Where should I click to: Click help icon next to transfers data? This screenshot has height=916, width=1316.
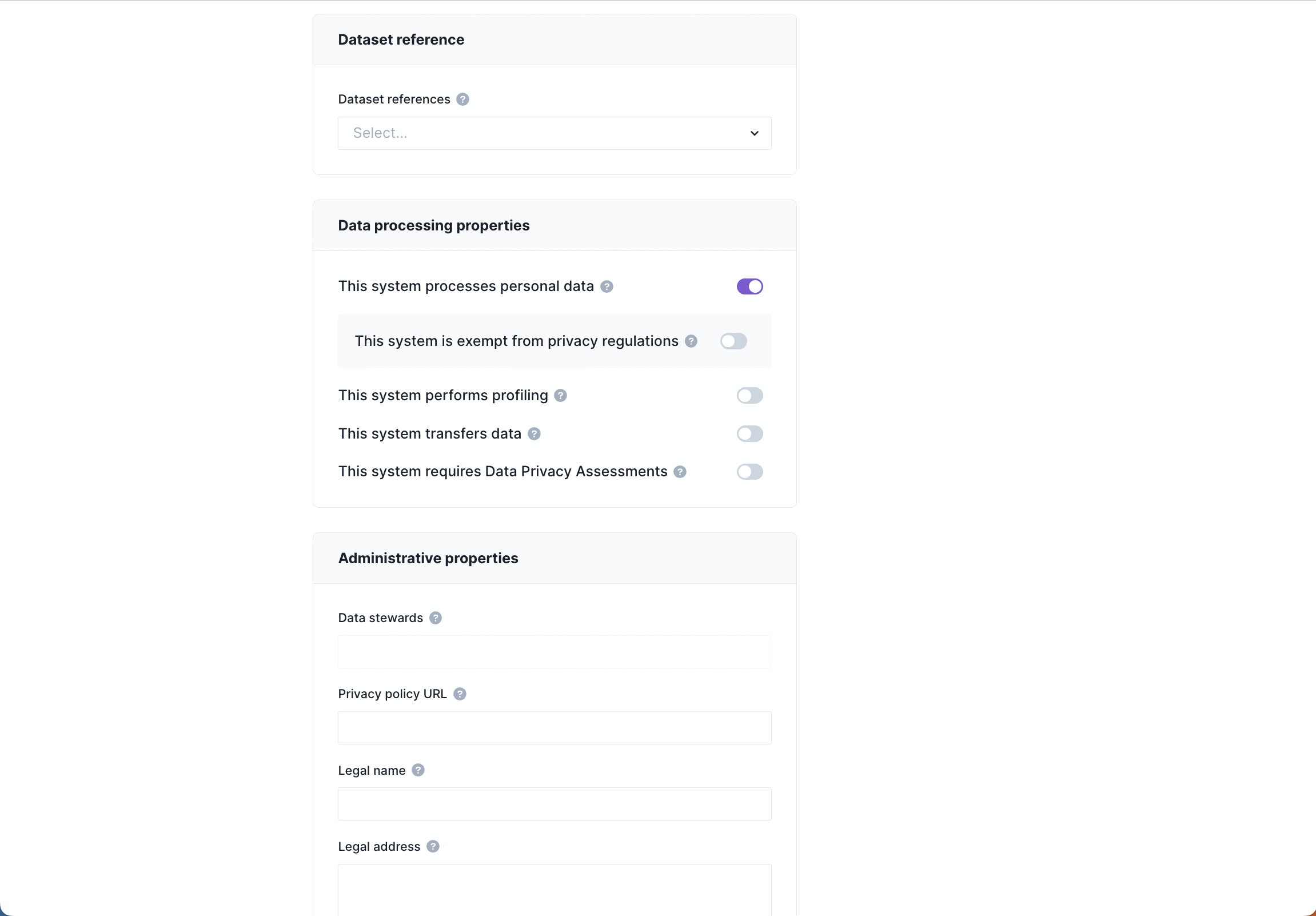(x=534, y=434)
